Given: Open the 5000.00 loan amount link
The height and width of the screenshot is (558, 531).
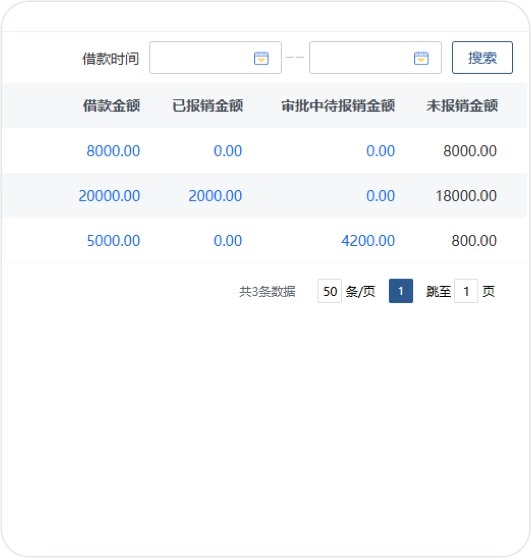Looking at the screenshot, I should coord(113,241).
